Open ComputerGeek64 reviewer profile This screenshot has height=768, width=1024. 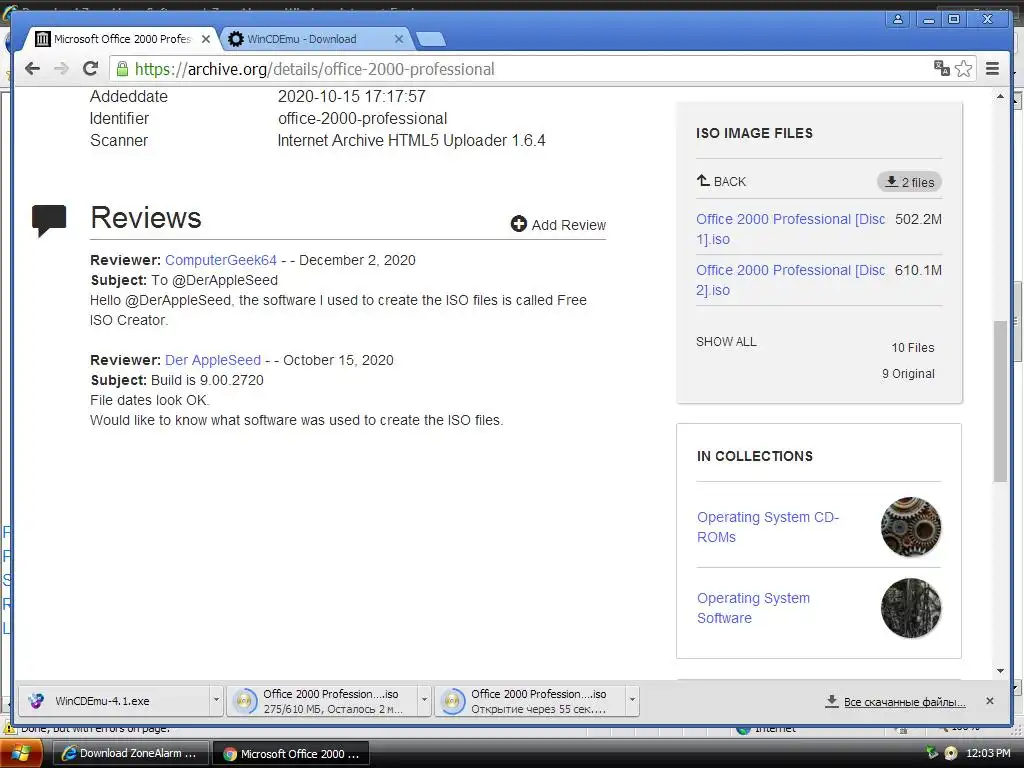221,260
